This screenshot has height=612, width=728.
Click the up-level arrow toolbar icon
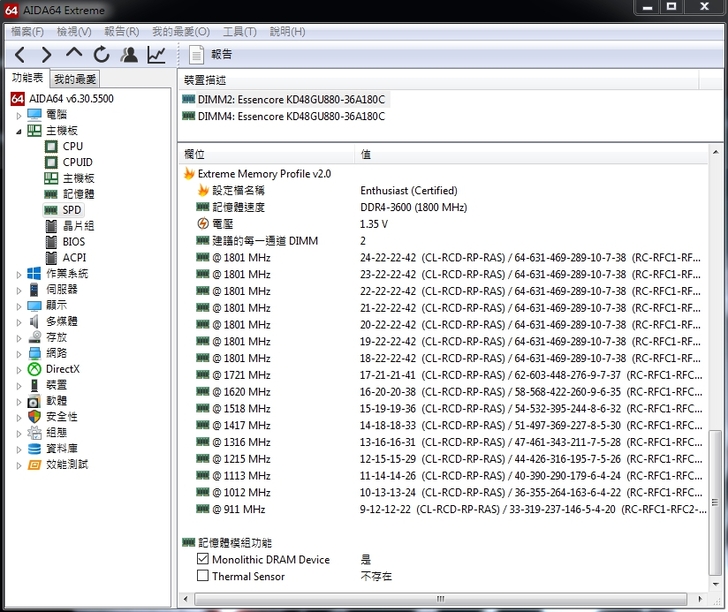(x=74, y=53)
